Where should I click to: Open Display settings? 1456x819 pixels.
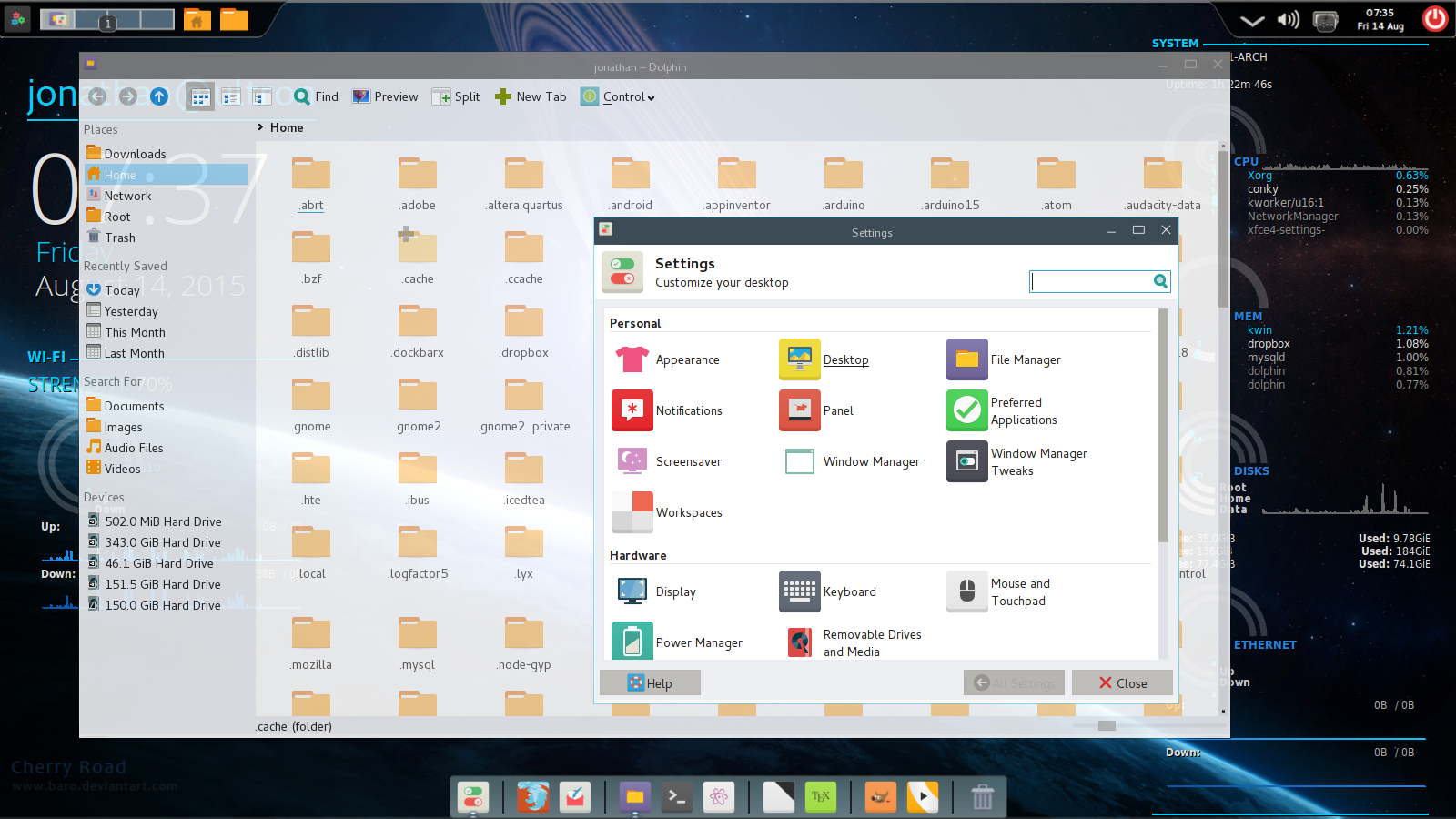tap(655, 592)
